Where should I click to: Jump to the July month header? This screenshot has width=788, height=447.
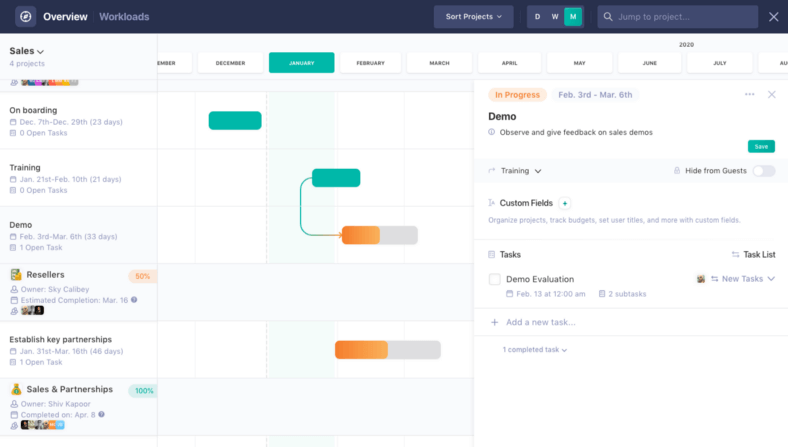tap(720, 63)
